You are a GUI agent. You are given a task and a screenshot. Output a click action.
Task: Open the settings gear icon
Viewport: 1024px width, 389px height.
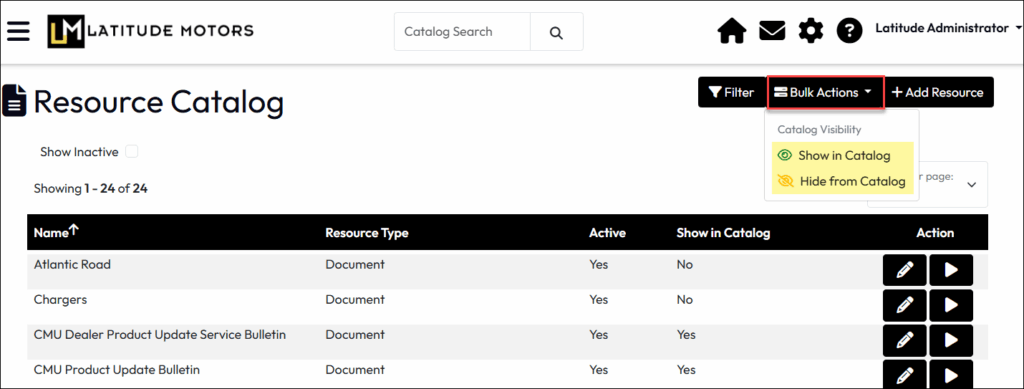pos(811,31)
